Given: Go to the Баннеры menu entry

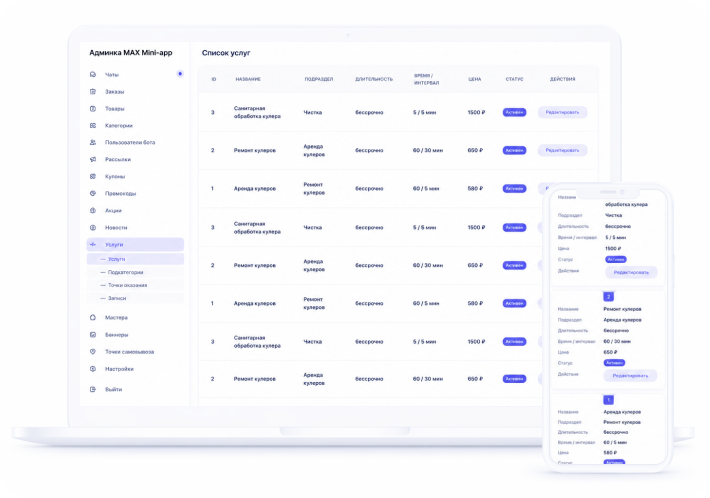Looking at the screenshot, I should coord(116,335).
